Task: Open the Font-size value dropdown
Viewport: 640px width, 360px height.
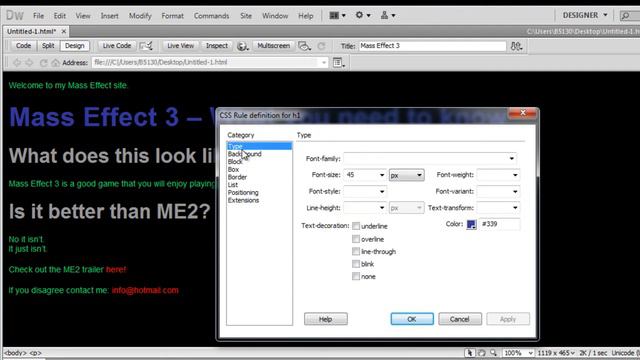Action: pyautogui.click(x=382, y=175)
